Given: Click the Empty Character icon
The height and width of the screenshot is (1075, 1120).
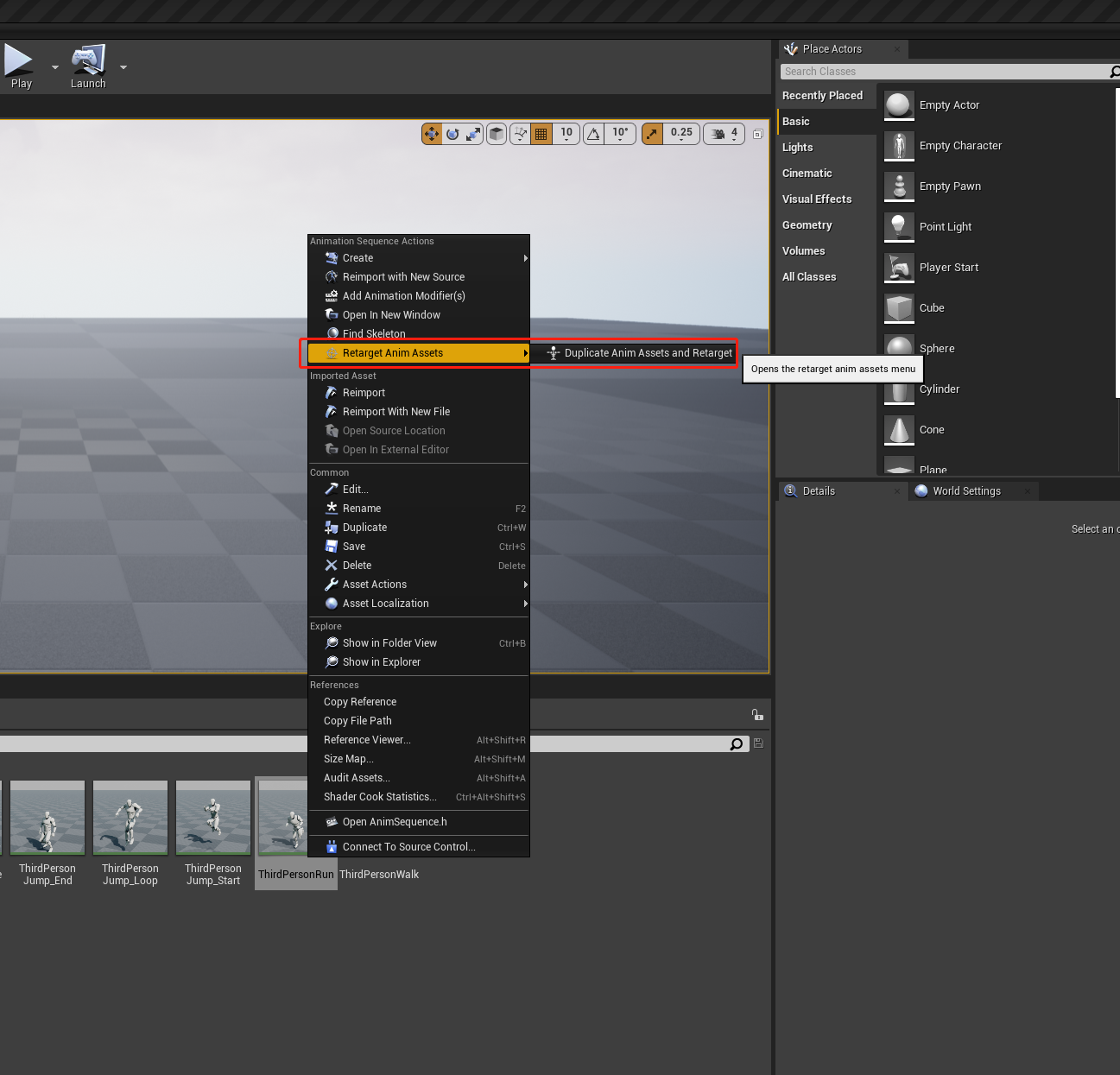Looking at the screenshot, I should (899, 146).
